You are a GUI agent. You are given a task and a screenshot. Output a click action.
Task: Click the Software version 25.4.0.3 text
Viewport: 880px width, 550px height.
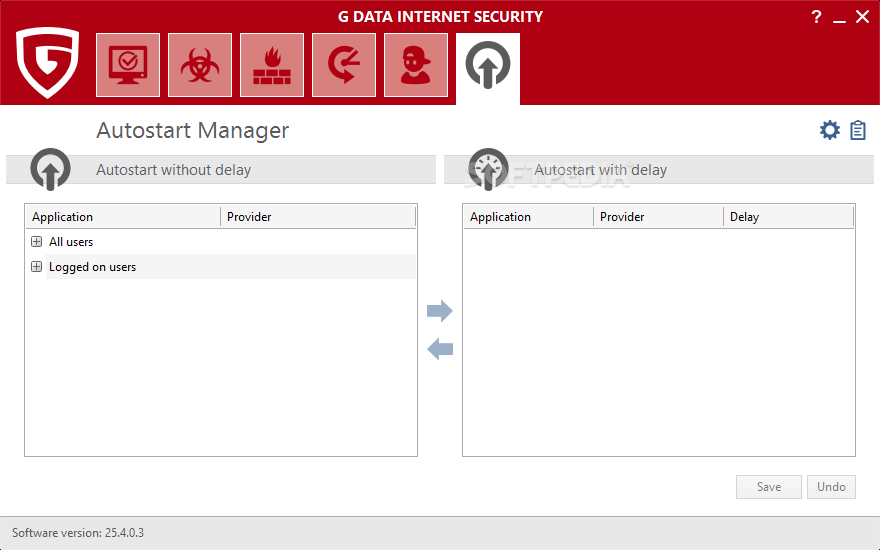(x=78, y=533)
